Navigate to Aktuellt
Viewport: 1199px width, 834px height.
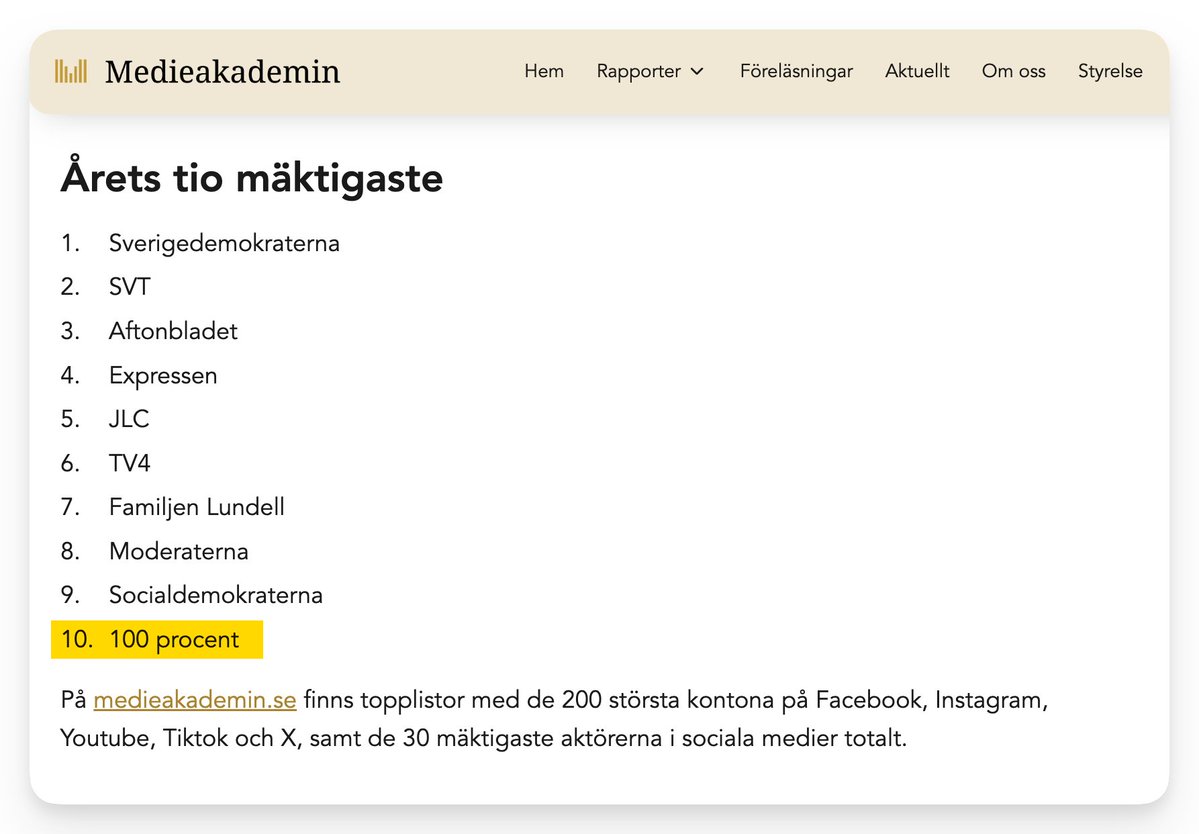917,71
